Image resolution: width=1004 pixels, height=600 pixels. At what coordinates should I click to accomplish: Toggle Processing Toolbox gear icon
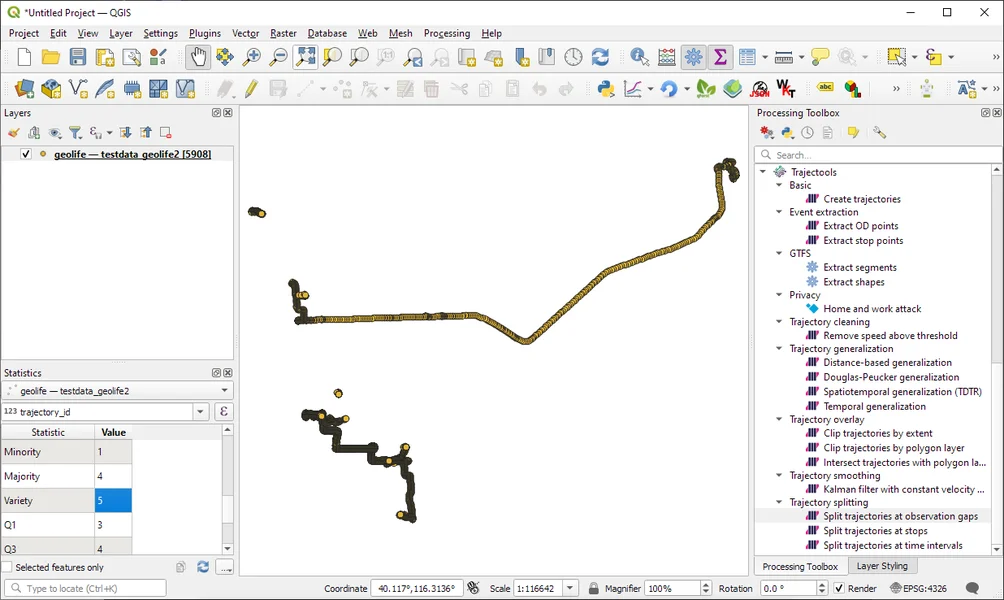(x=693, y=57)
